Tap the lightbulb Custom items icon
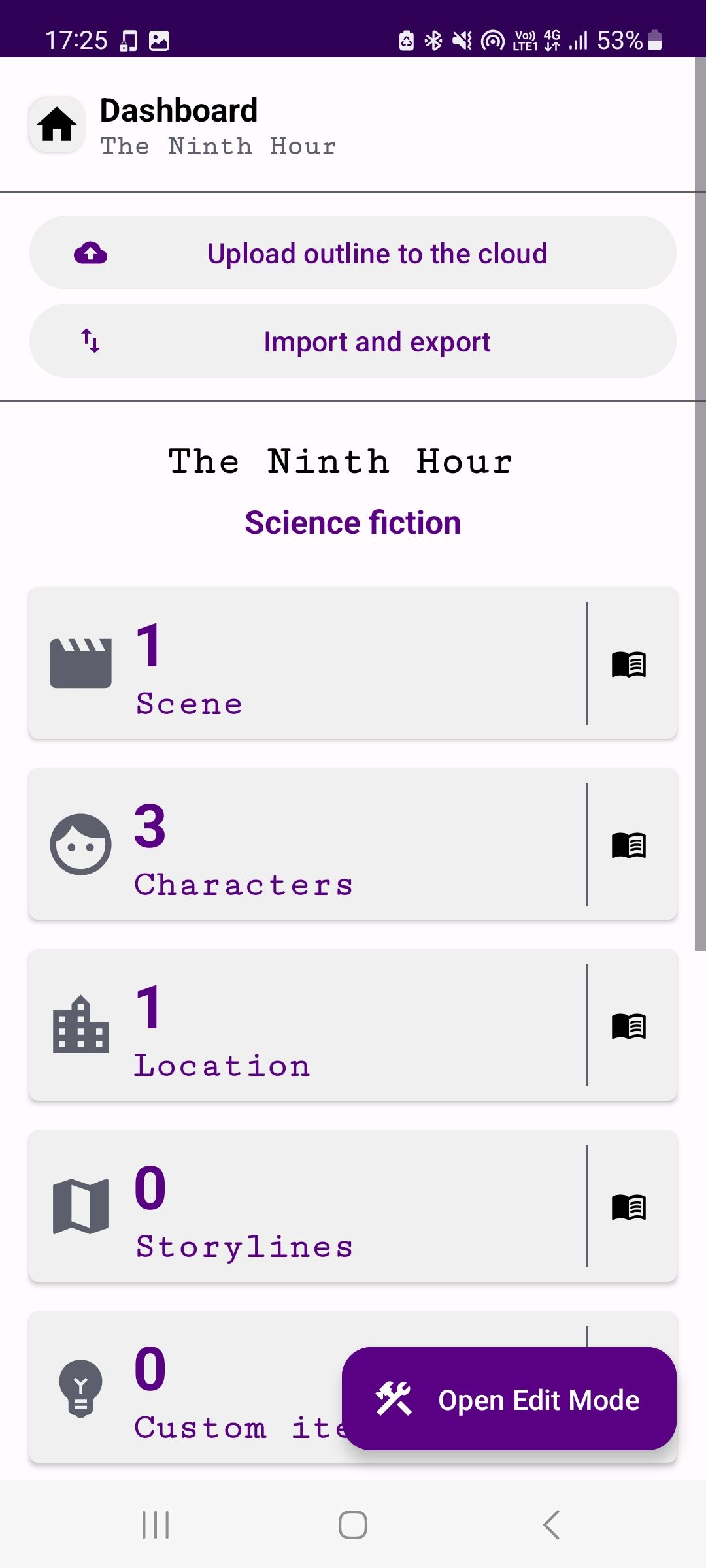706x1568 pixels. click(x=81, y=1388)
